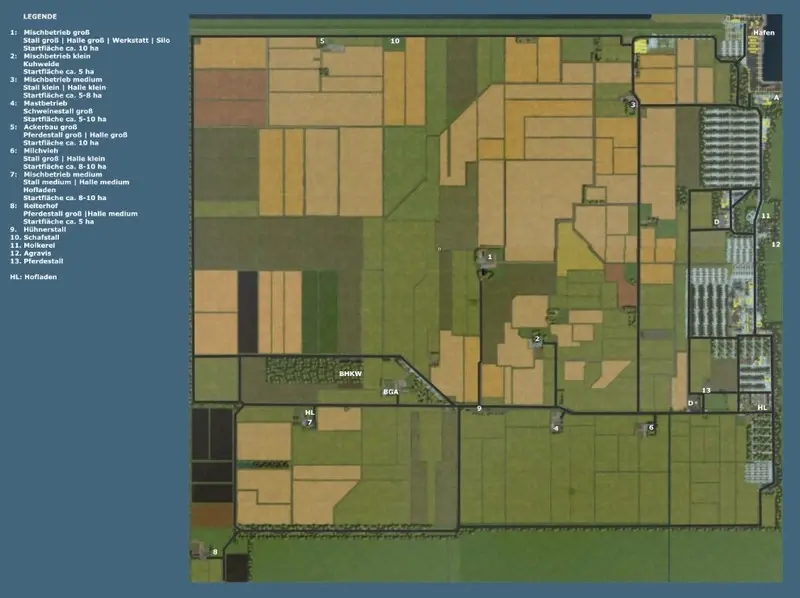
Task: Click Reiterhof marker 8 on the map
Action: click(214, 551)
